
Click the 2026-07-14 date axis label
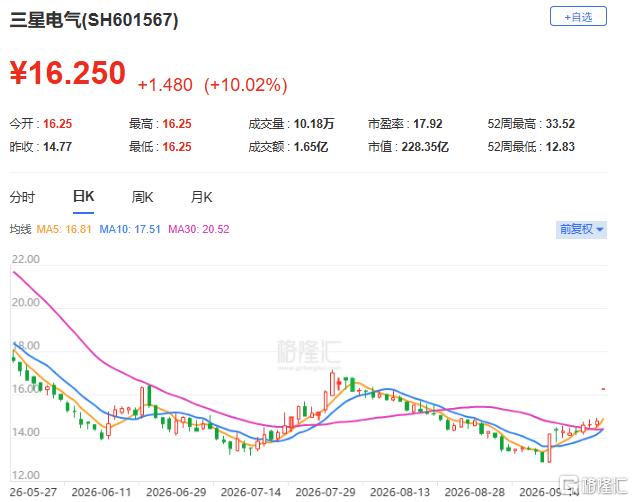click(x=251, y=492)
